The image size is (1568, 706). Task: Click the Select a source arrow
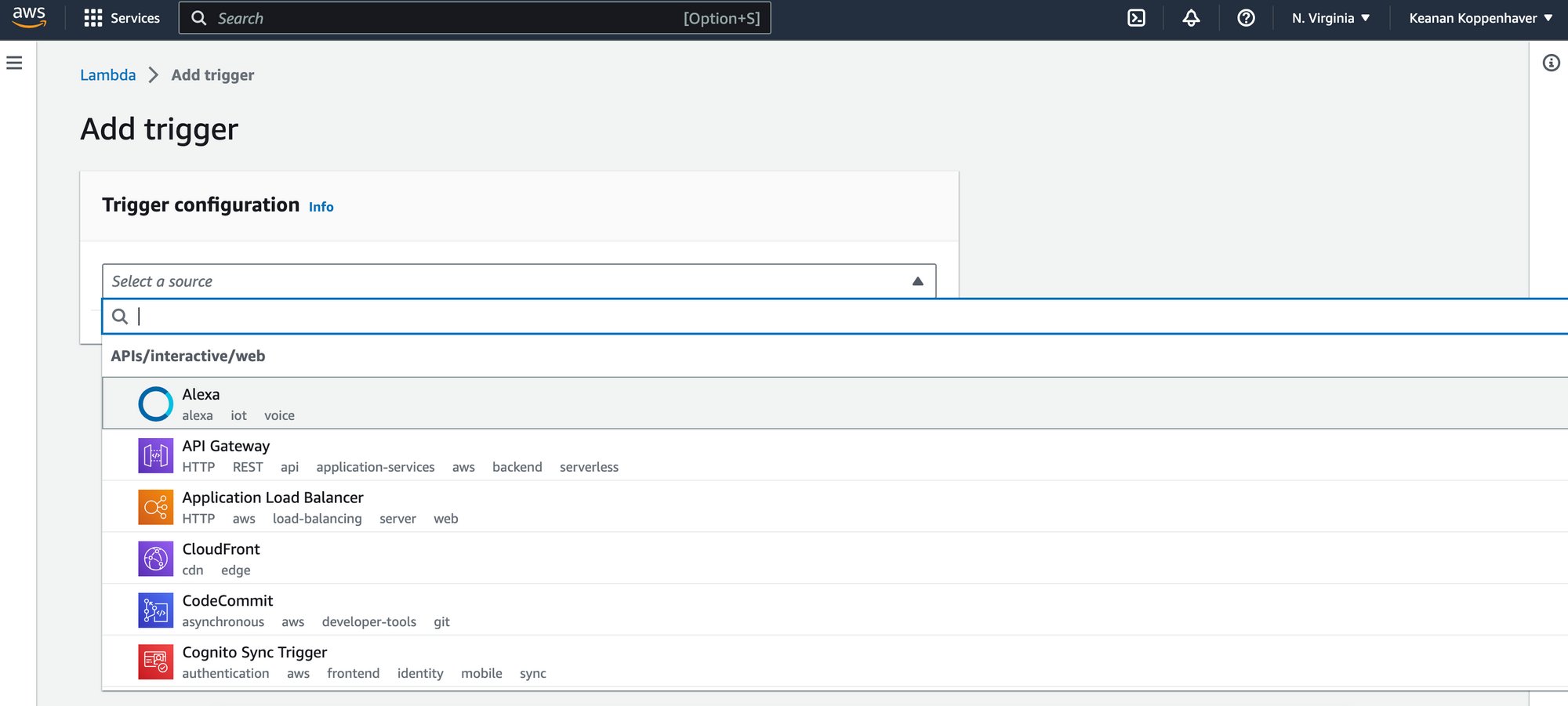click(x=917, y=281)
